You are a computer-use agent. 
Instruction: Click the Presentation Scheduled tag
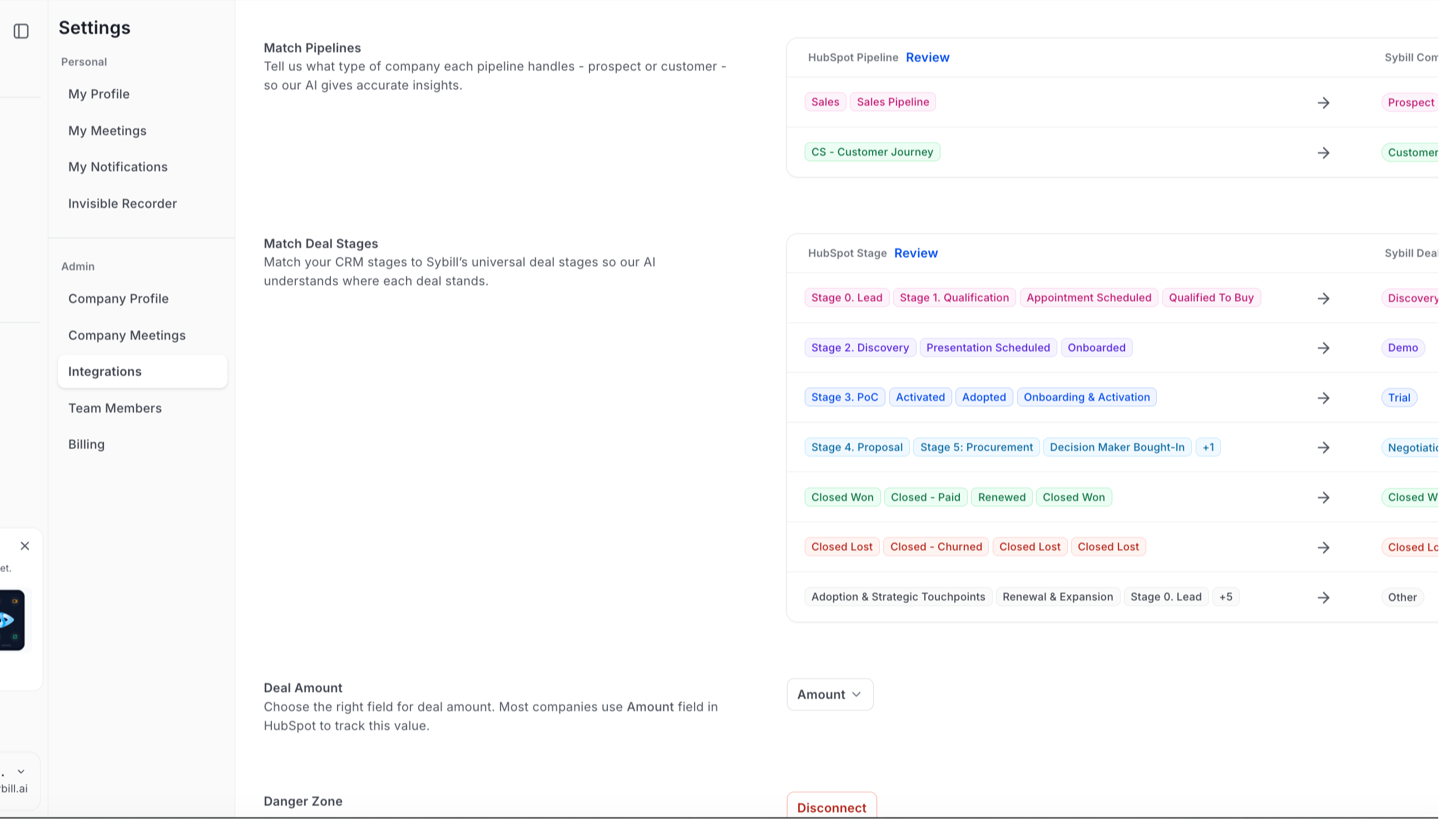pyautogui.click(x=988, y=348)
